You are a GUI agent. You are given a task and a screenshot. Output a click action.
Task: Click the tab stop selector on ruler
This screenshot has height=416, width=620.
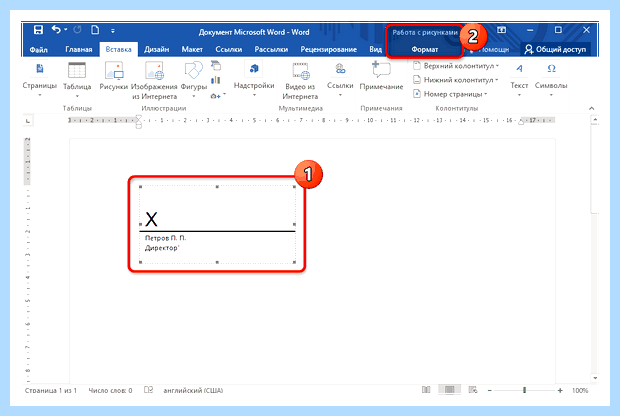pyautogui.click(x=28, y=121)
